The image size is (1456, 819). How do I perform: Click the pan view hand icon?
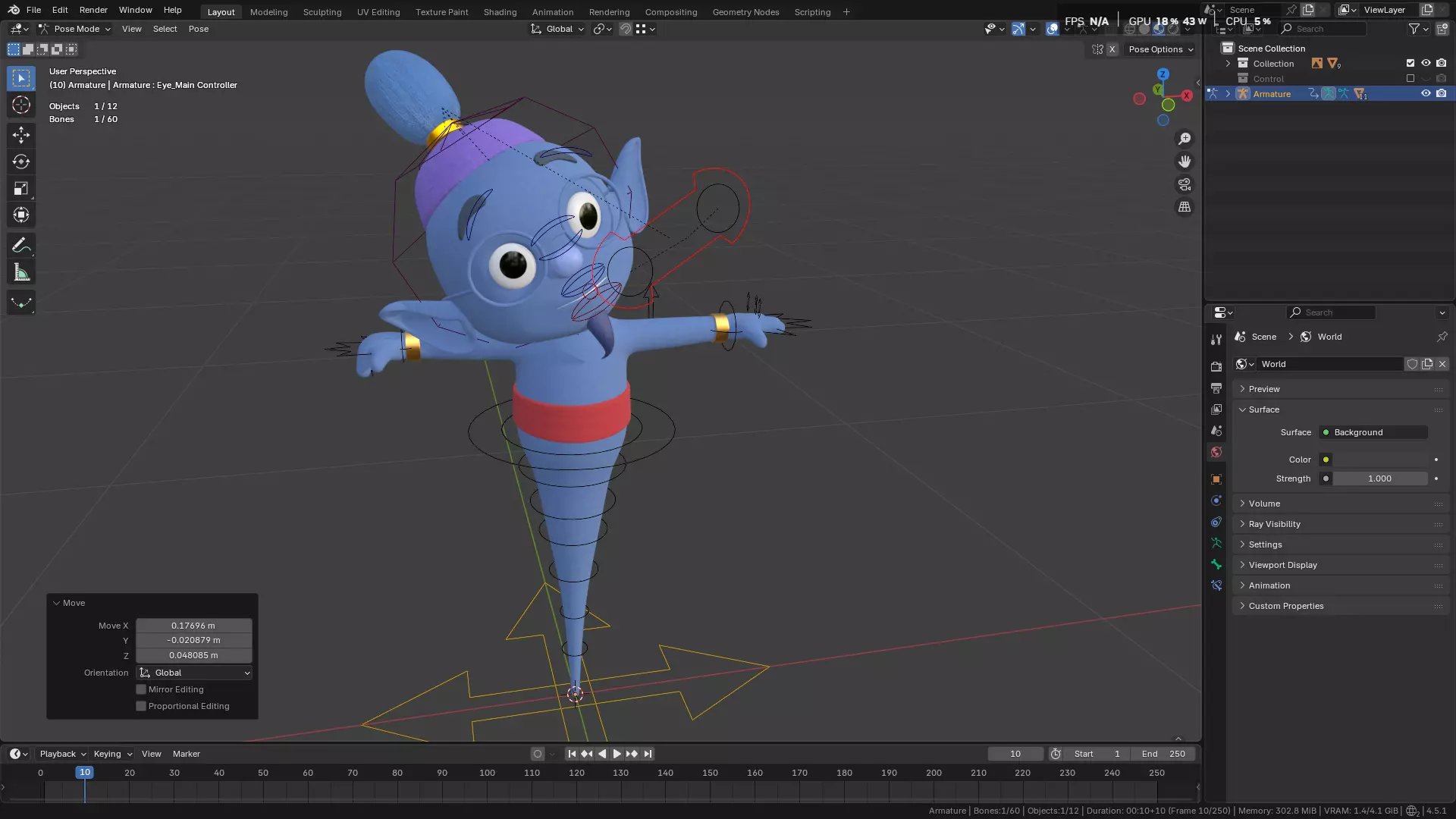(x=1185, y=162)
